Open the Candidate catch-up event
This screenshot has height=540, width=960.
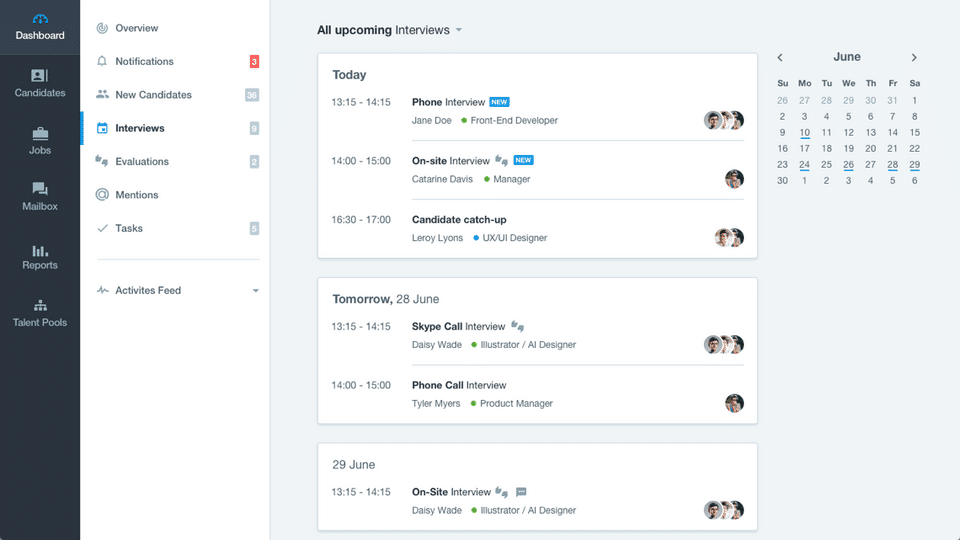pyautogui.click(x=459, y=220)
